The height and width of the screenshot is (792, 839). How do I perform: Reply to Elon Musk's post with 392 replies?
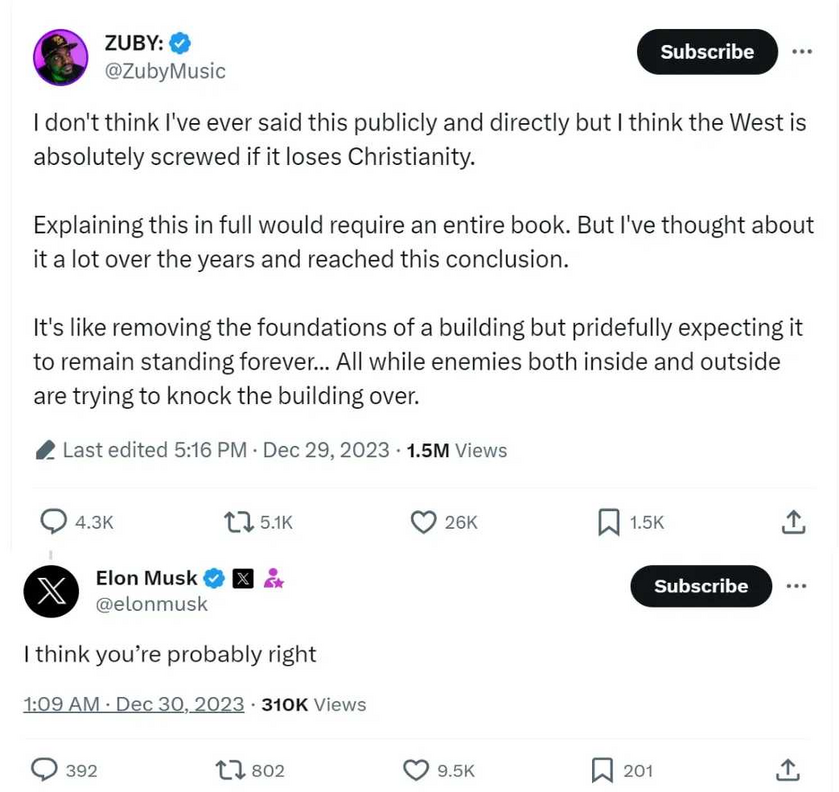pos(44,770)
